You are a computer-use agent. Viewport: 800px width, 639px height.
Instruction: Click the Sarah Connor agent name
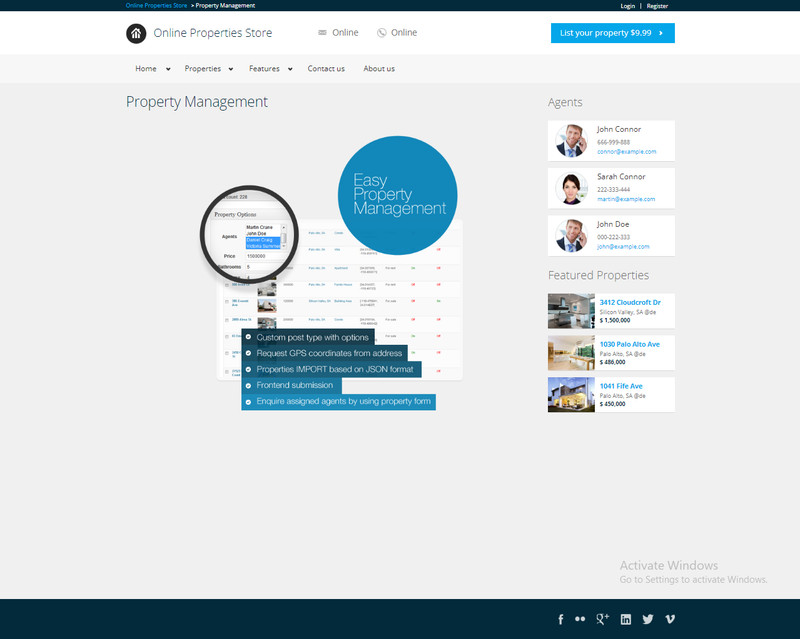click(621, 177)
